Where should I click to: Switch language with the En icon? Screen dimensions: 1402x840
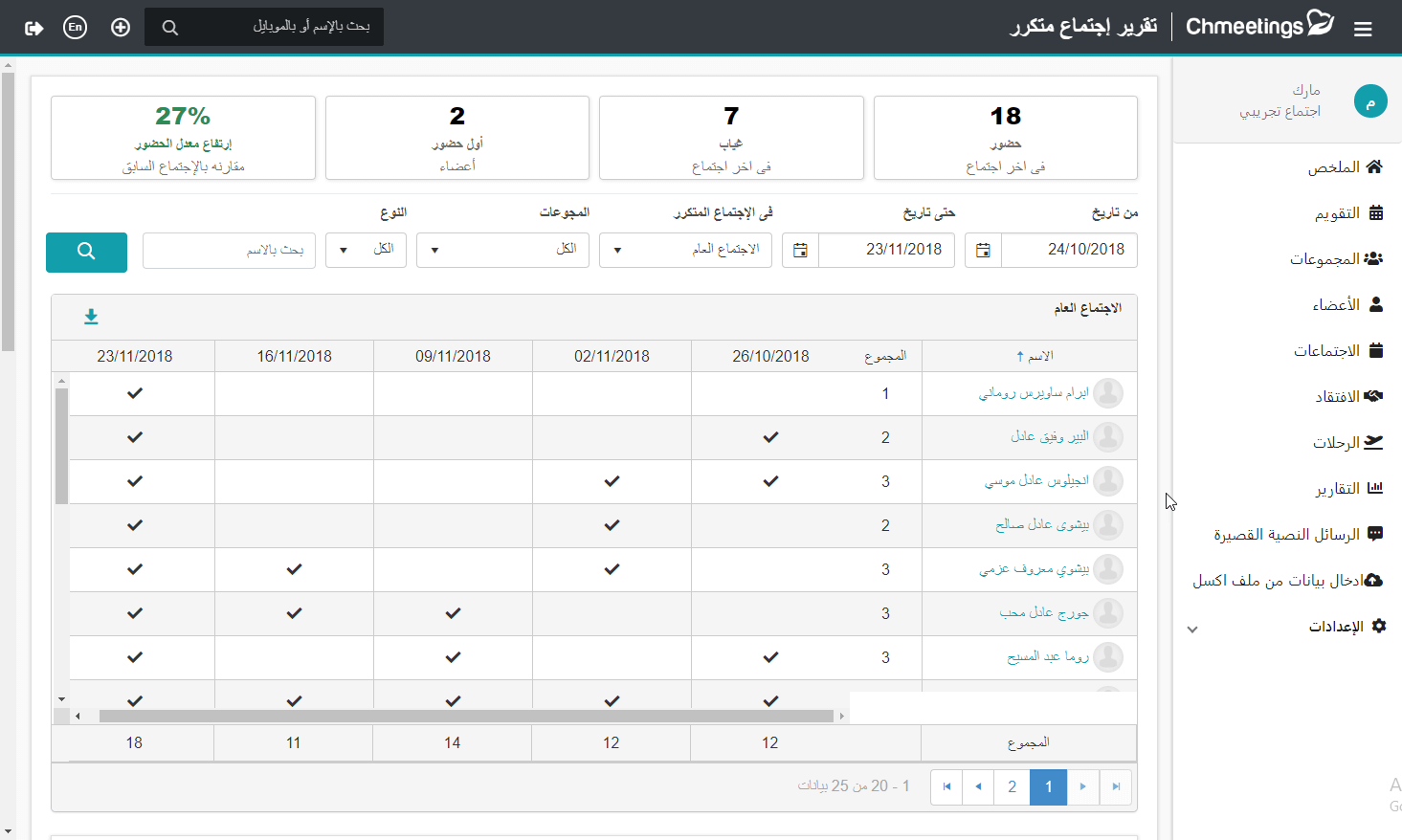(75, 28)
